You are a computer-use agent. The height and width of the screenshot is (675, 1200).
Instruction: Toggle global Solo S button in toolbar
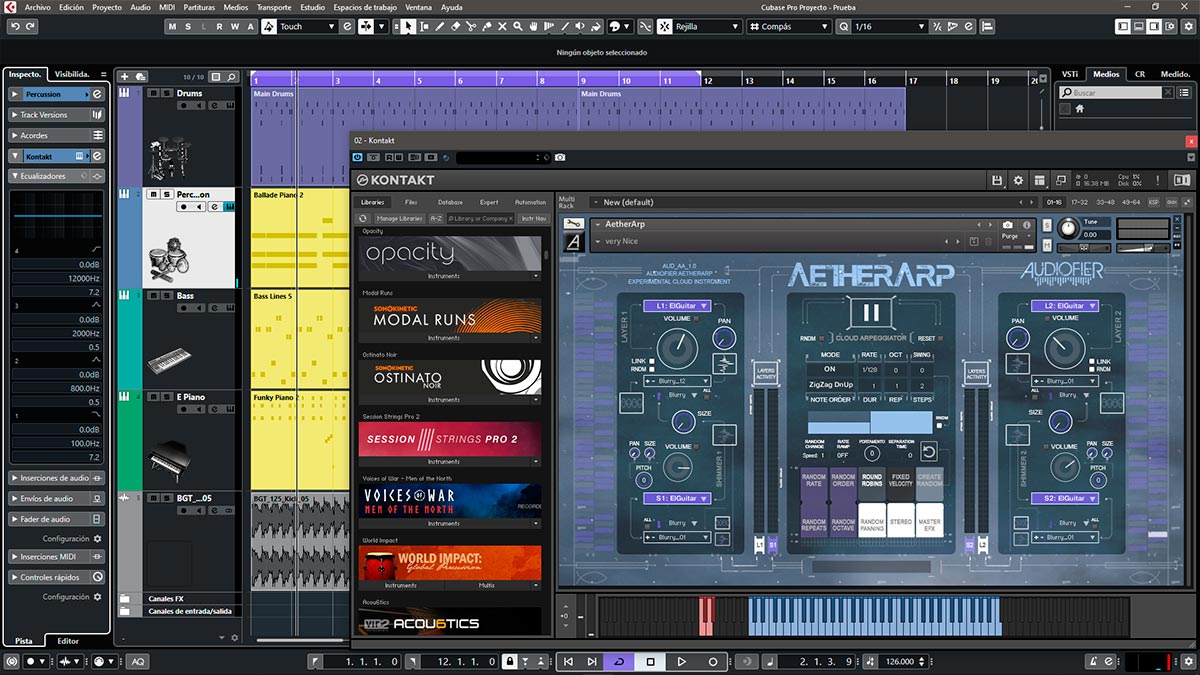[x=187, y=26]
